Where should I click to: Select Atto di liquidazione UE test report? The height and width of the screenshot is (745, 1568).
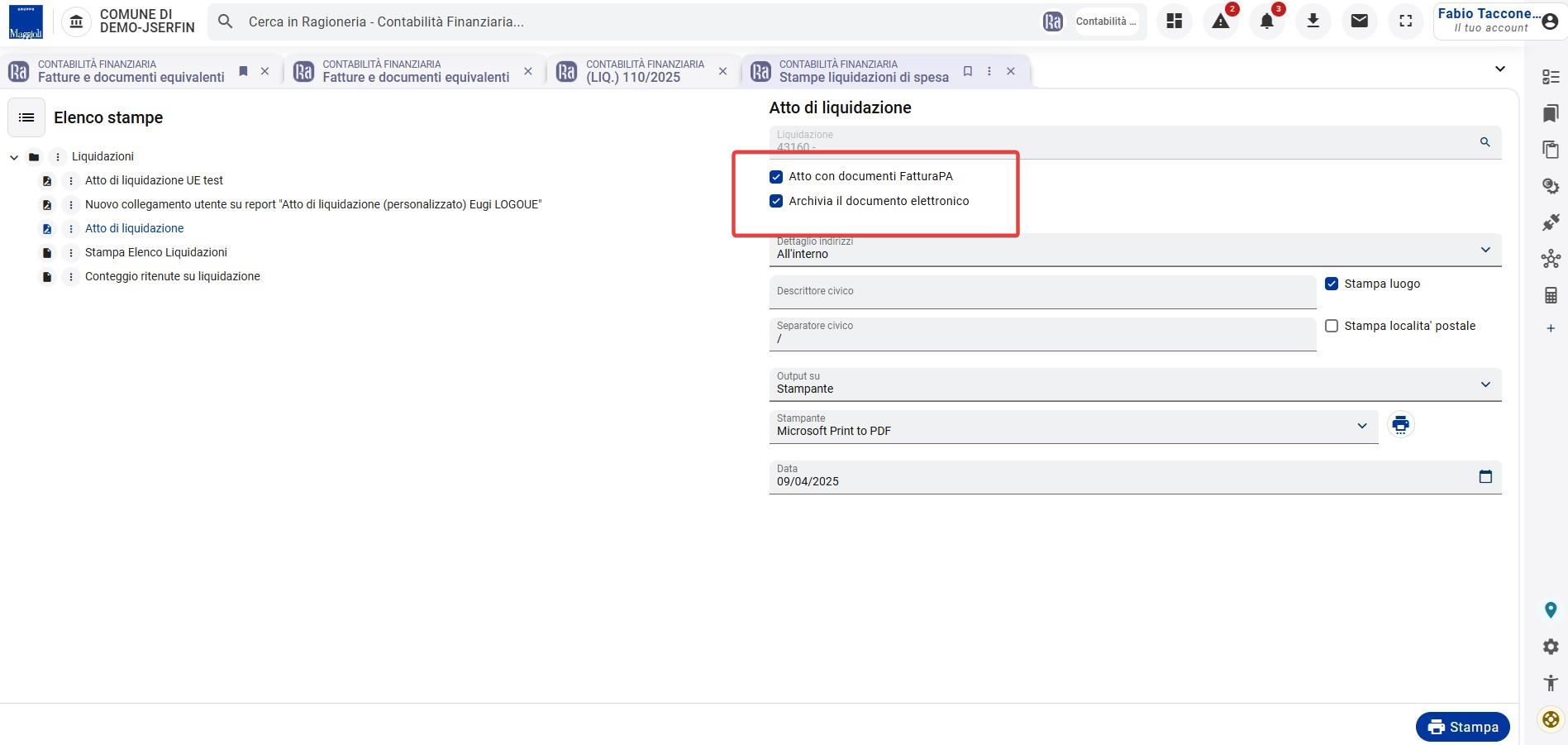(154, 180)
